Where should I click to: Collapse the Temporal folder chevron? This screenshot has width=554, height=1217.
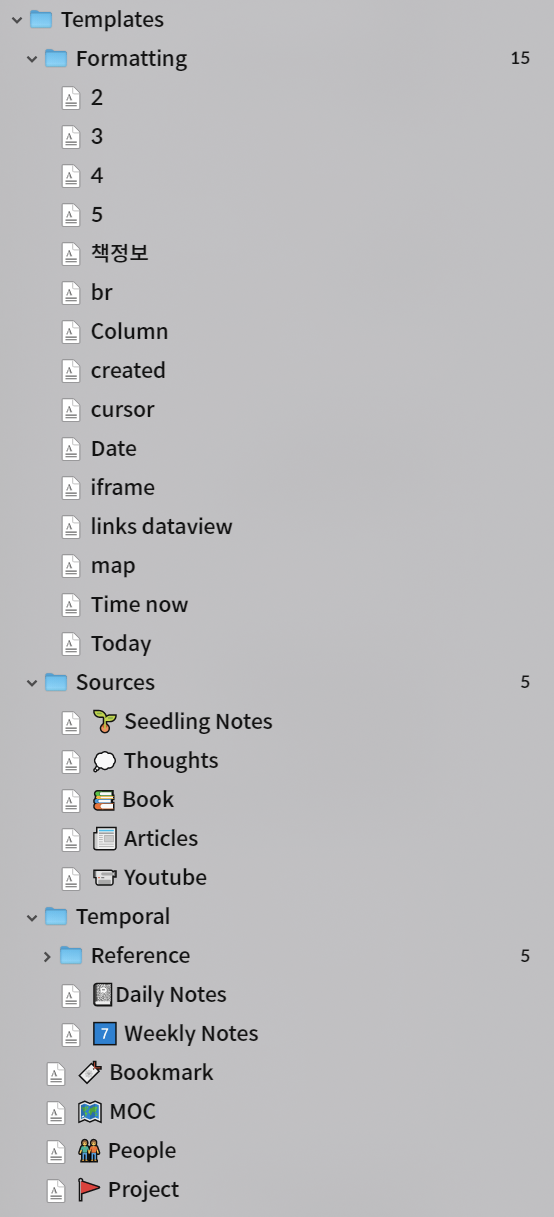(31, 916)
